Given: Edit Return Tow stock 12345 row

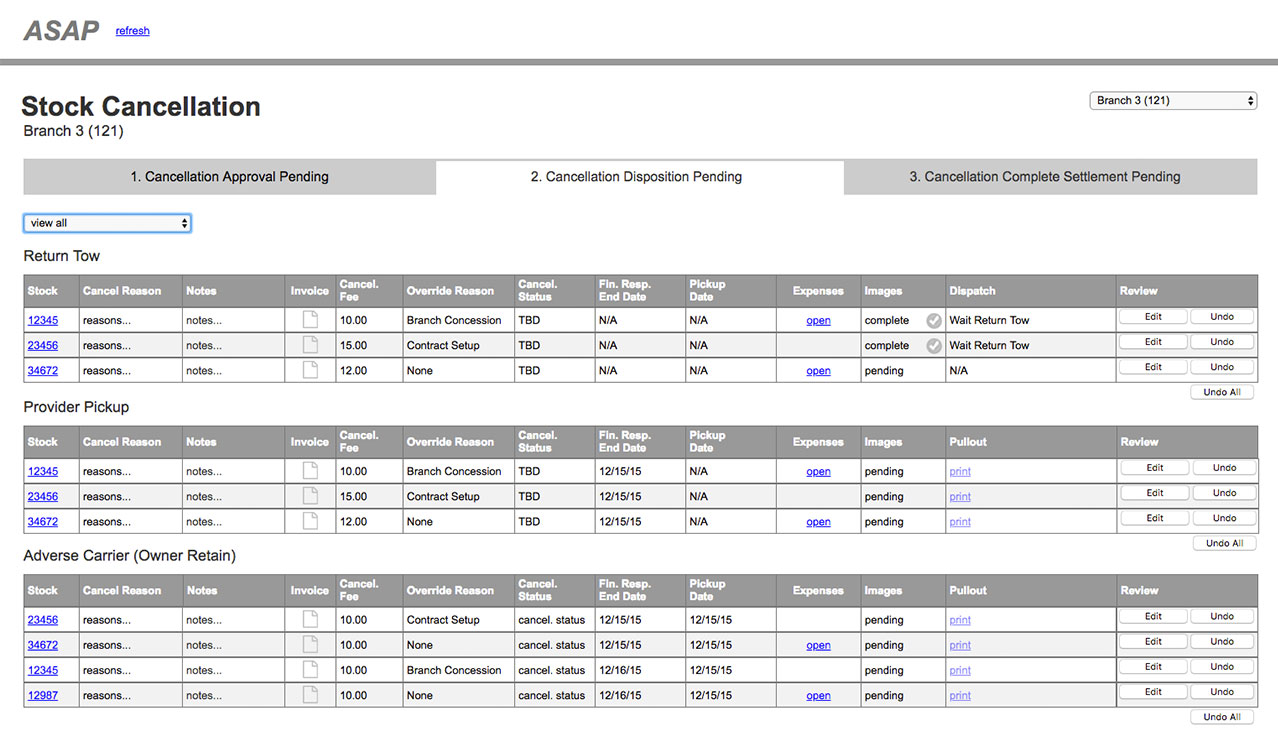Looking at the screenshot, I should 1153,317.
